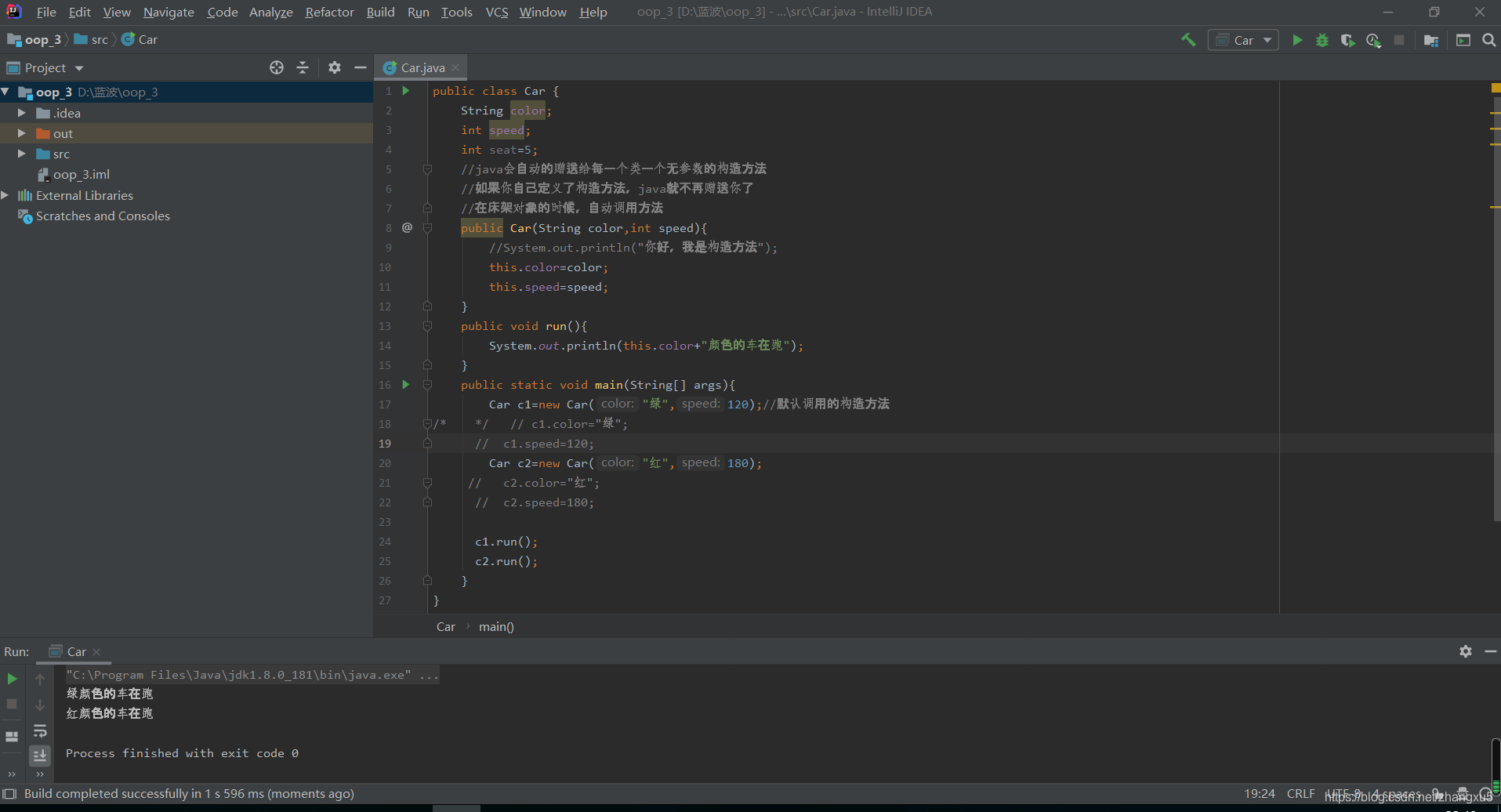1501x812 pixels.
Task: Close the Car.java editor tab
Action: [x=456, y=67]
